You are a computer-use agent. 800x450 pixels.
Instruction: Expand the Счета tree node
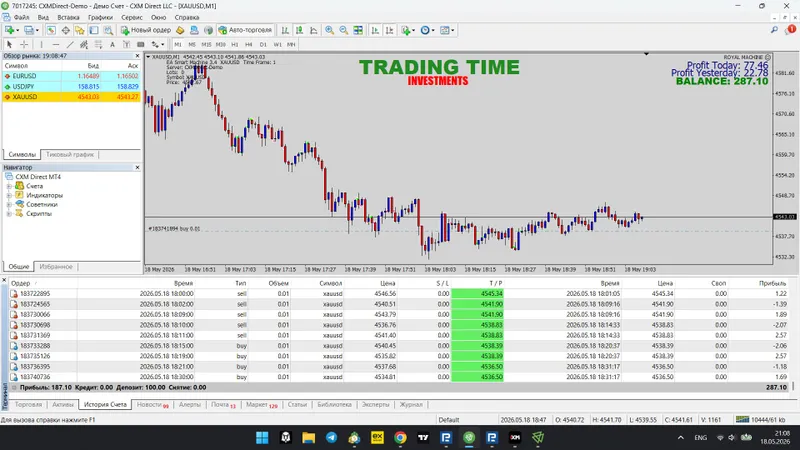coord(9,186)
